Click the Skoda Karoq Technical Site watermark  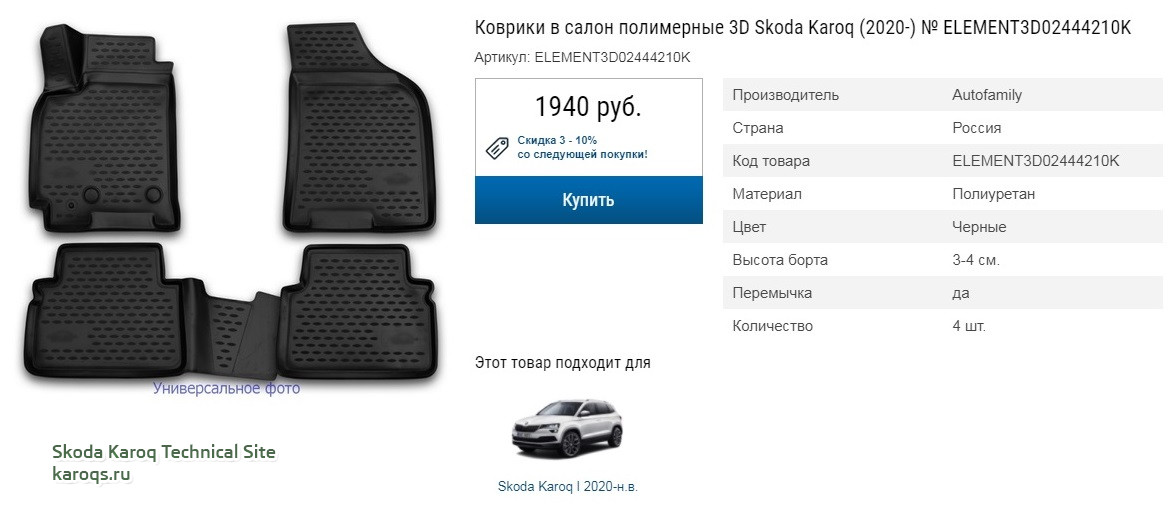(x=164, y=452)
